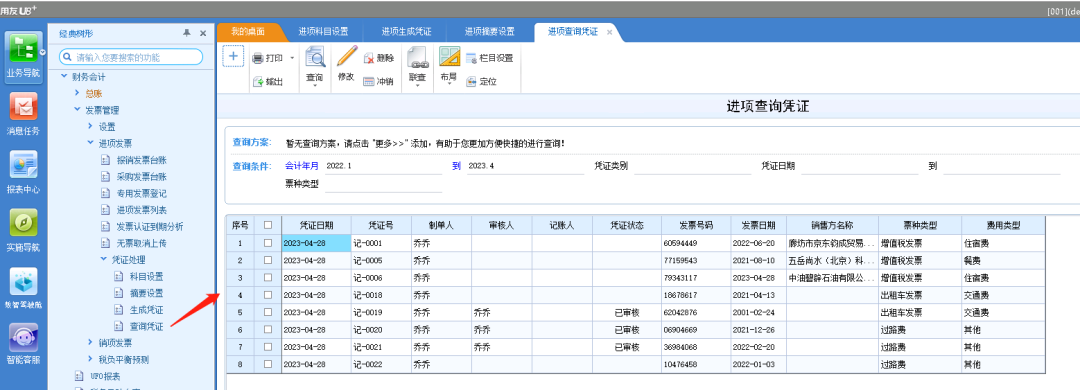Viewport: 1080px width, 390px height.
Task: Open the 消息任务 sidebar icon
Action: 23,114
